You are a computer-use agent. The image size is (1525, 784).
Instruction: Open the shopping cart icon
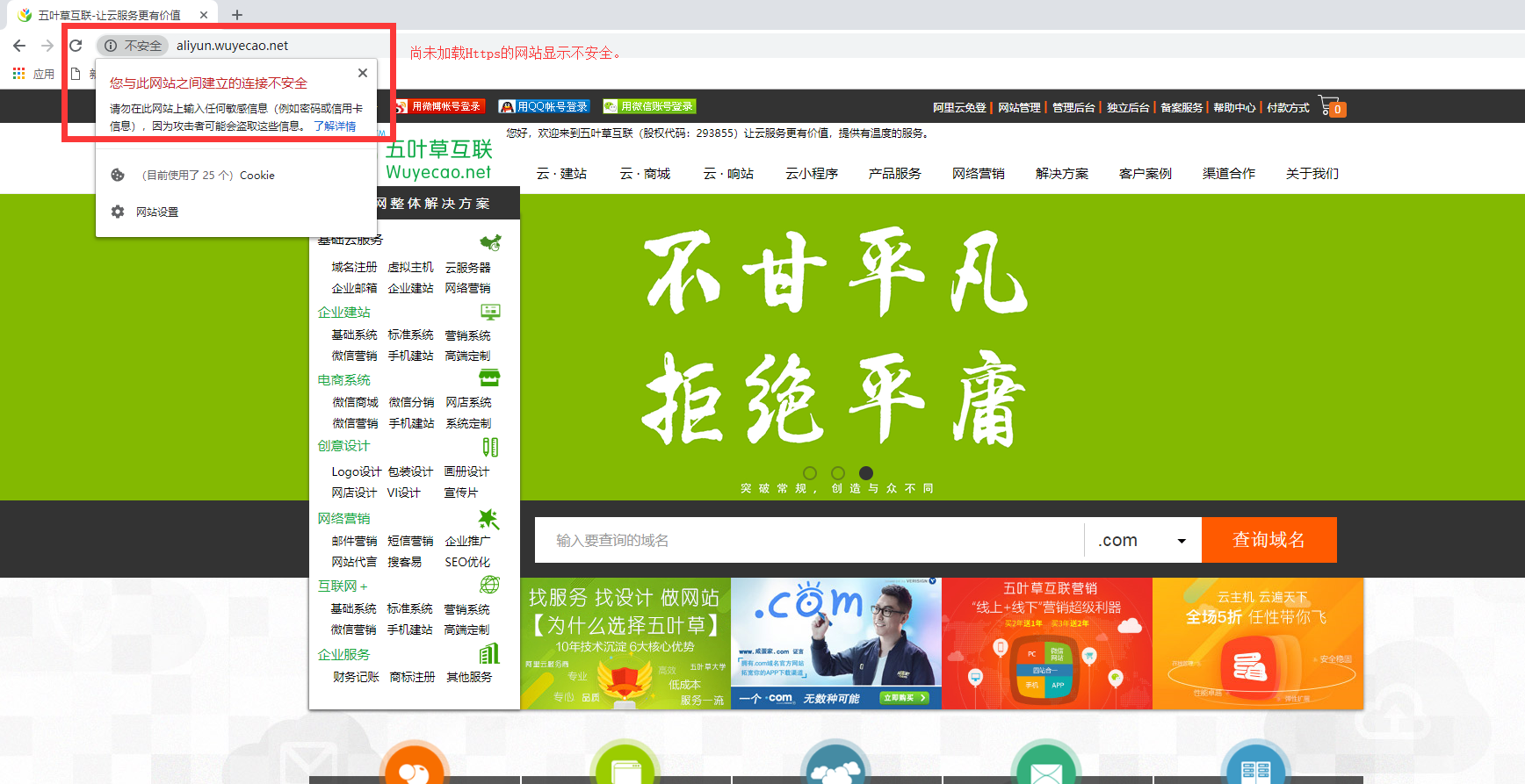pyautogui.click(x=1332, y=106)
